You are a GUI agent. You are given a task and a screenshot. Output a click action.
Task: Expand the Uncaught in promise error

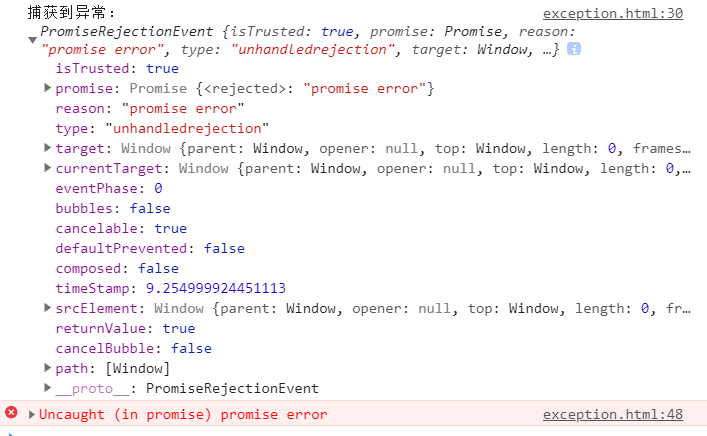32,414
